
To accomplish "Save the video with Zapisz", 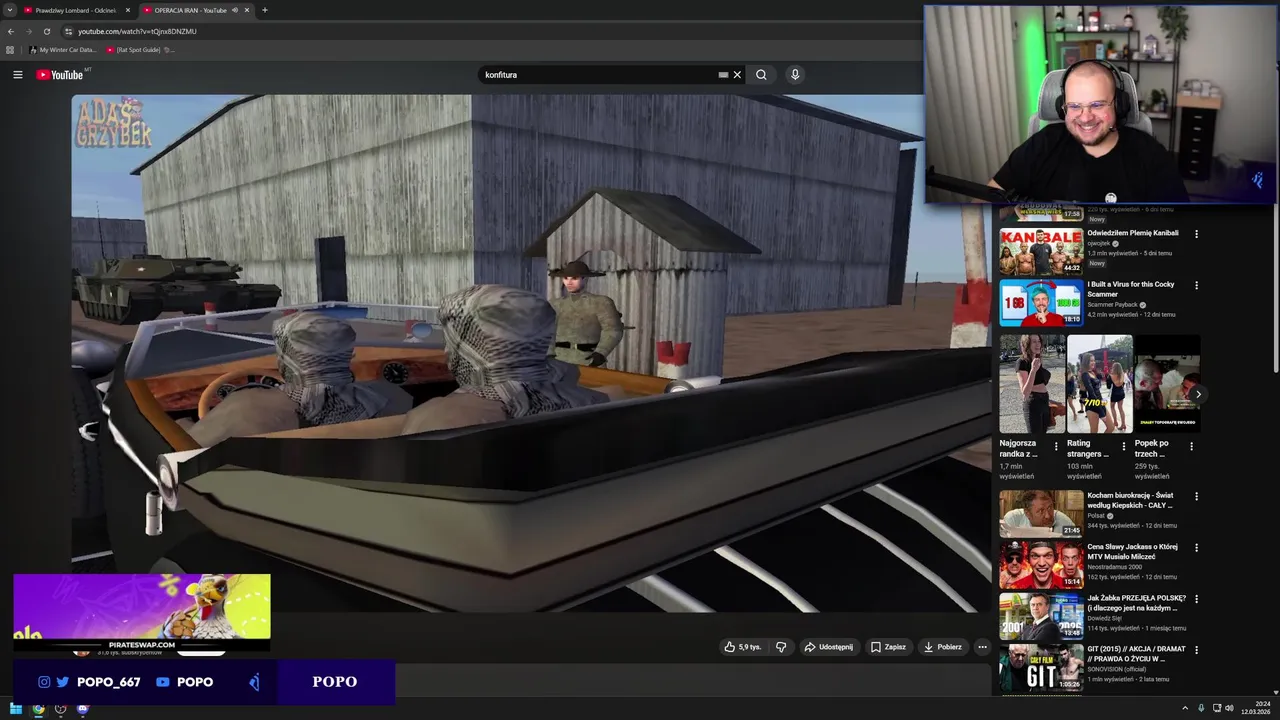I will click(888, 647).
